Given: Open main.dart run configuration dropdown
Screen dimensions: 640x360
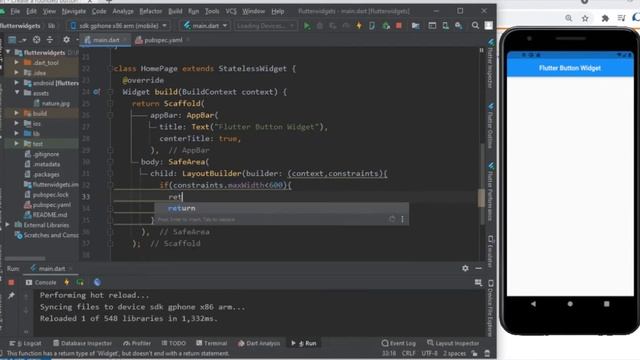Looking at the screenshot, I should click(205, 26).
